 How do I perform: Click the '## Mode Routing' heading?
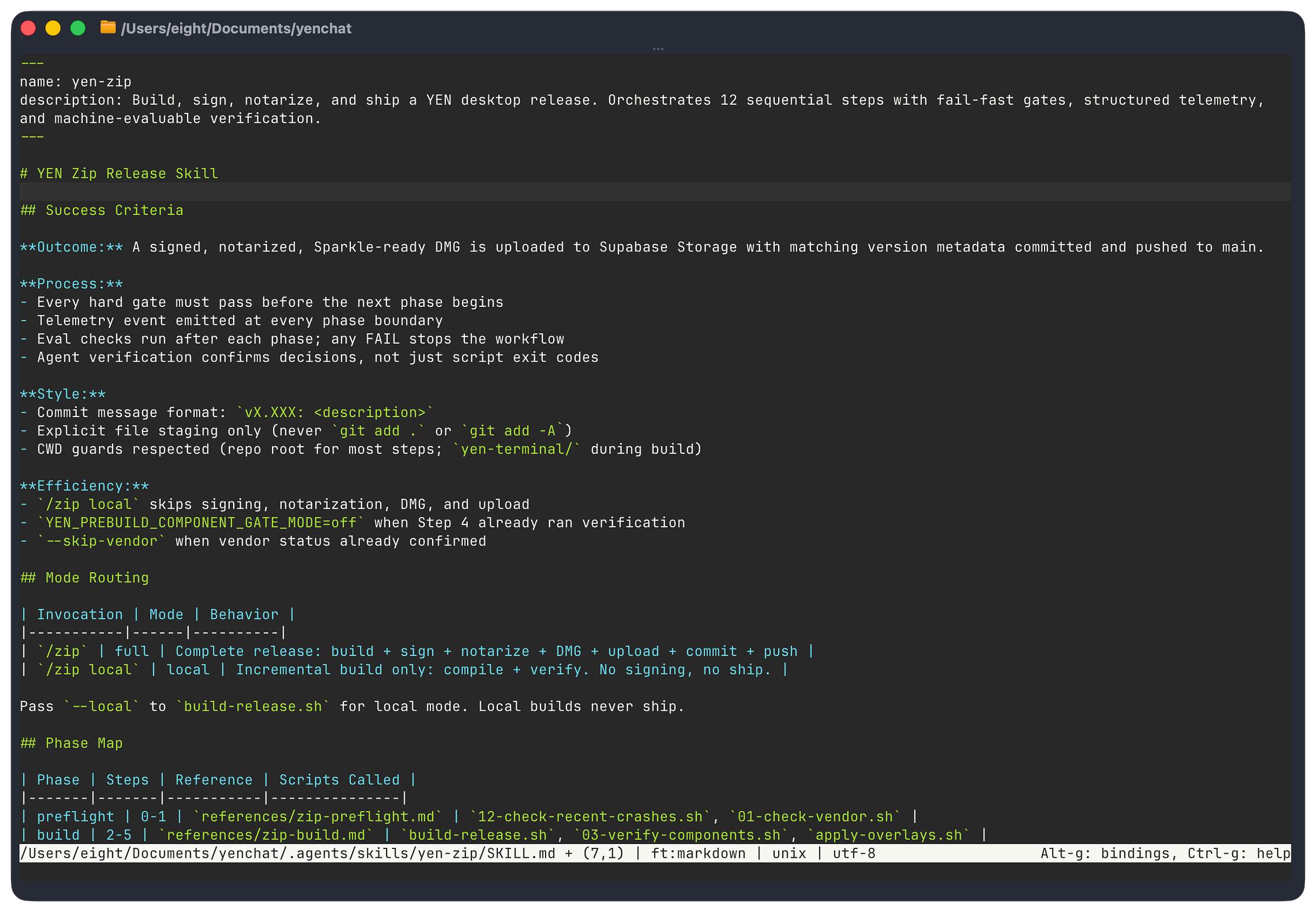pos(84,578)
